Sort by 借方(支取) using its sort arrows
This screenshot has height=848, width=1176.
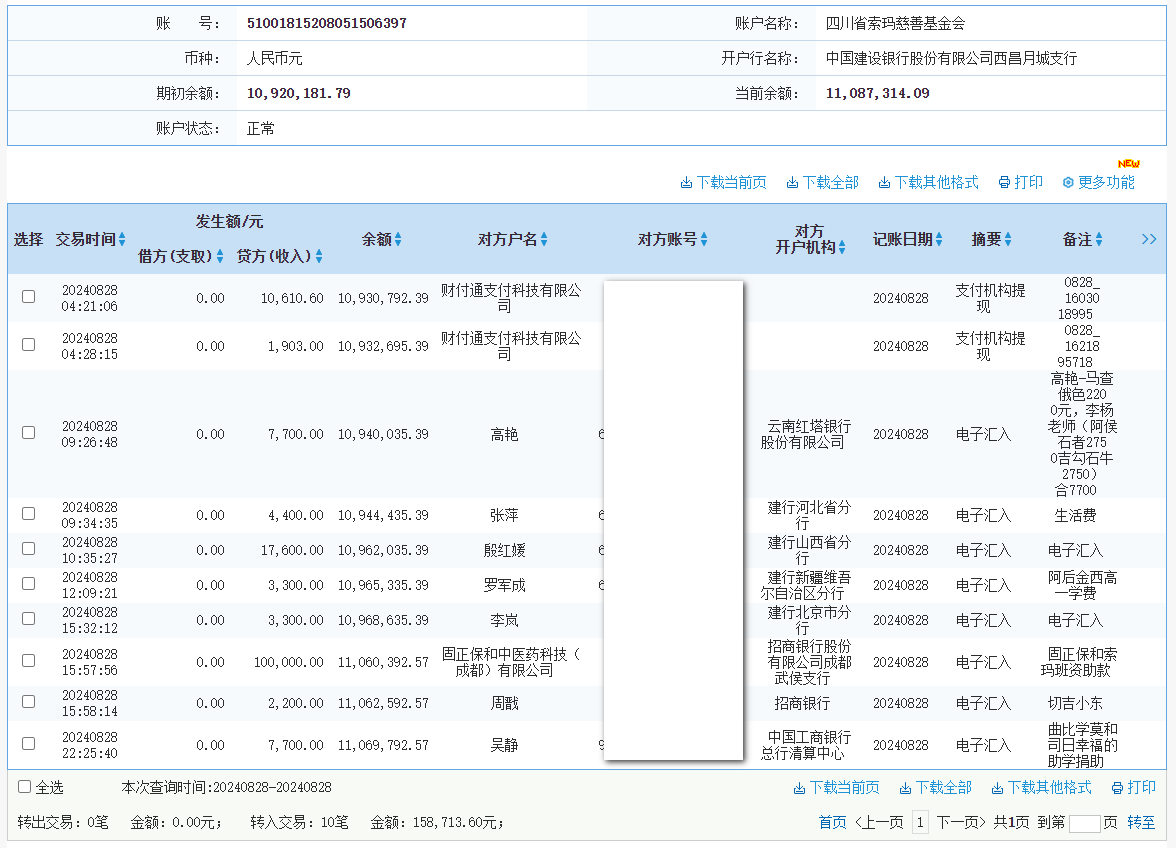click(220, 256)
